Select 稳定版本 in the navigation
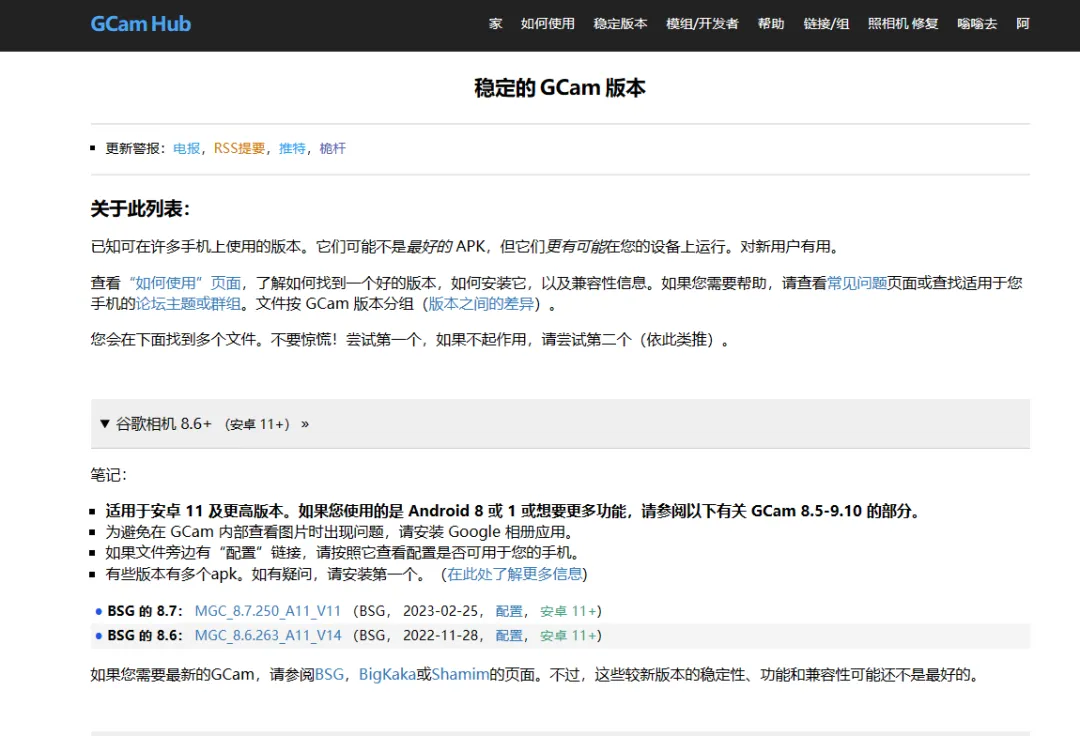The width and height of the screenshot is (1080, 736). click(x=620, y=24)
